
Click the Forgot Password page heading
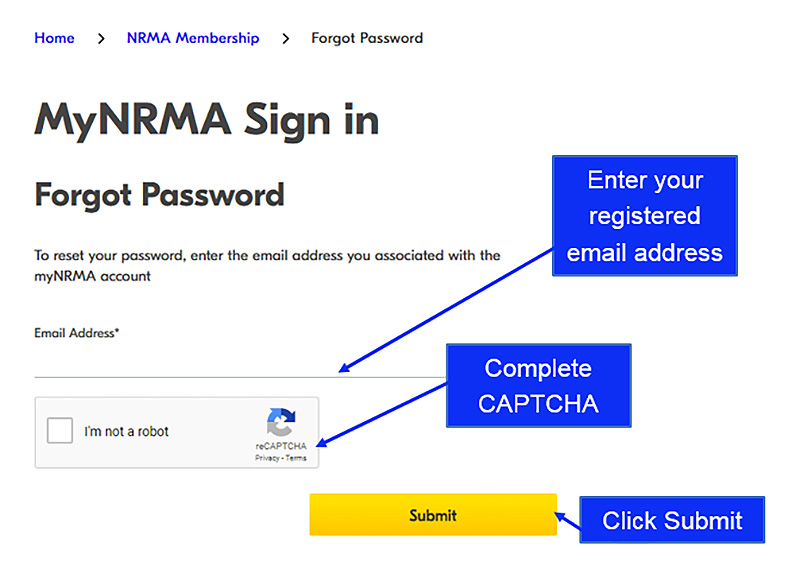pos(158,196)
